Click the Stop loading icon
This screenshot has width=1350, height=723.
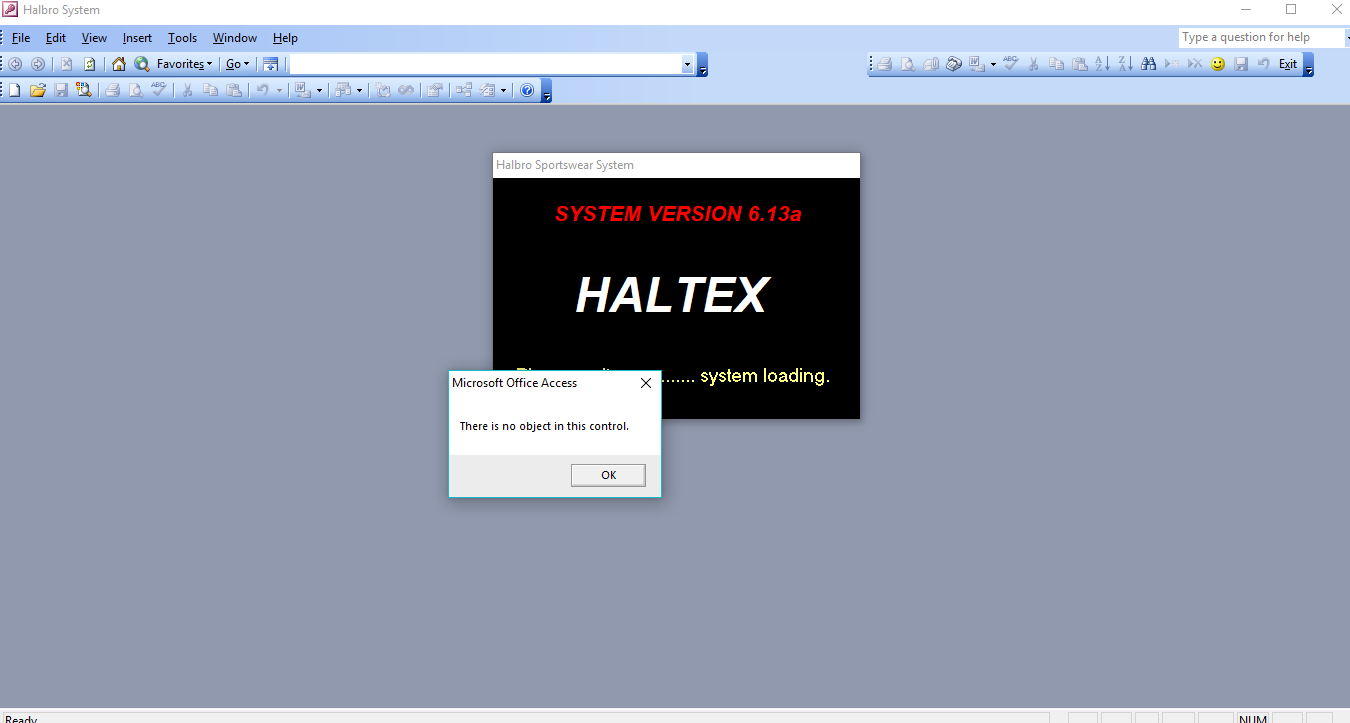(x=66, y=64)
